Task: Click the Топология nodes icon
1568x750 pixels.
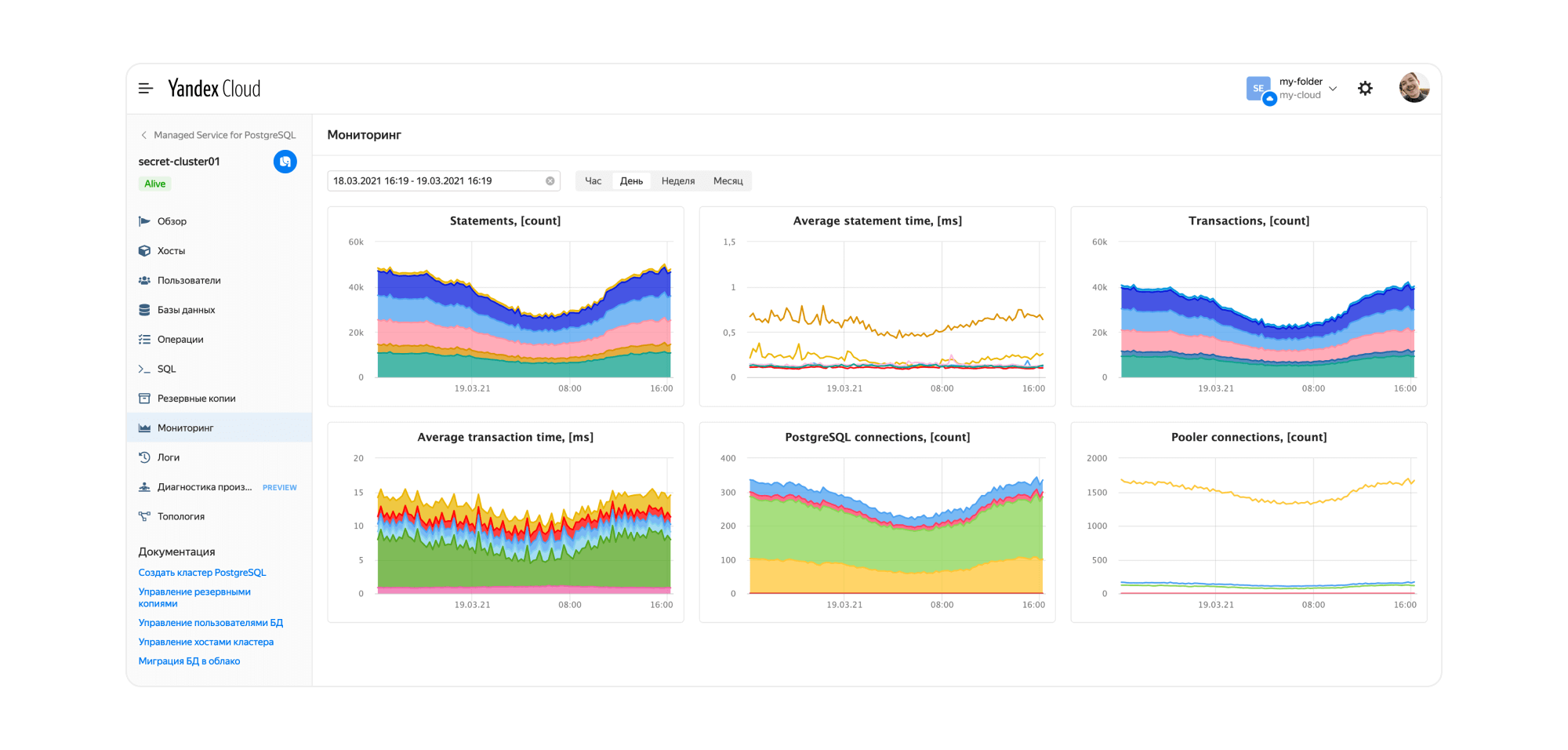Action: pyautogui.click(x=144, y=516)
